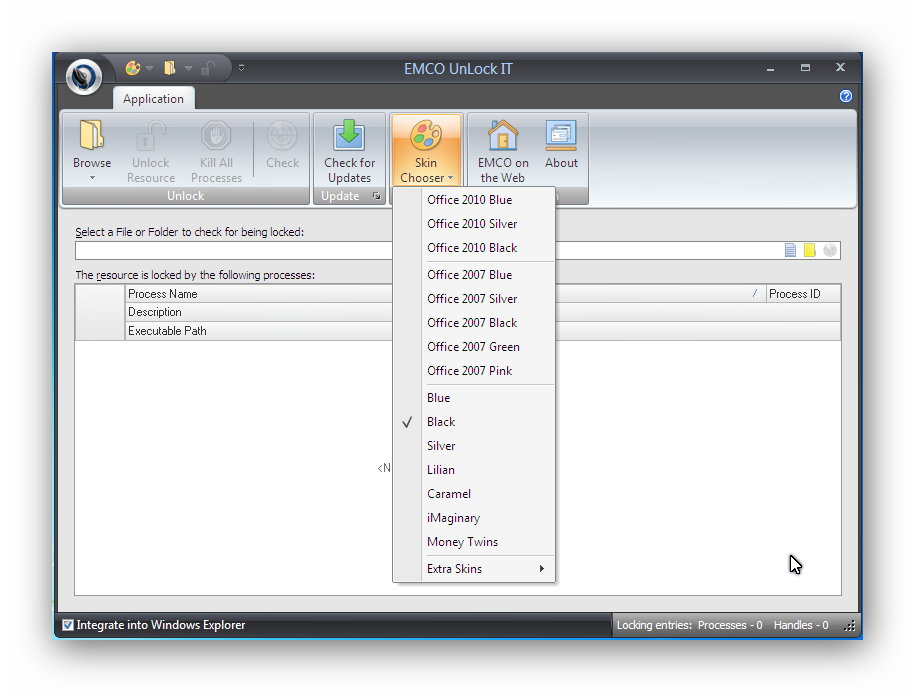Open the dropdown arrow next to quick access folder

[x=188, y=68]
